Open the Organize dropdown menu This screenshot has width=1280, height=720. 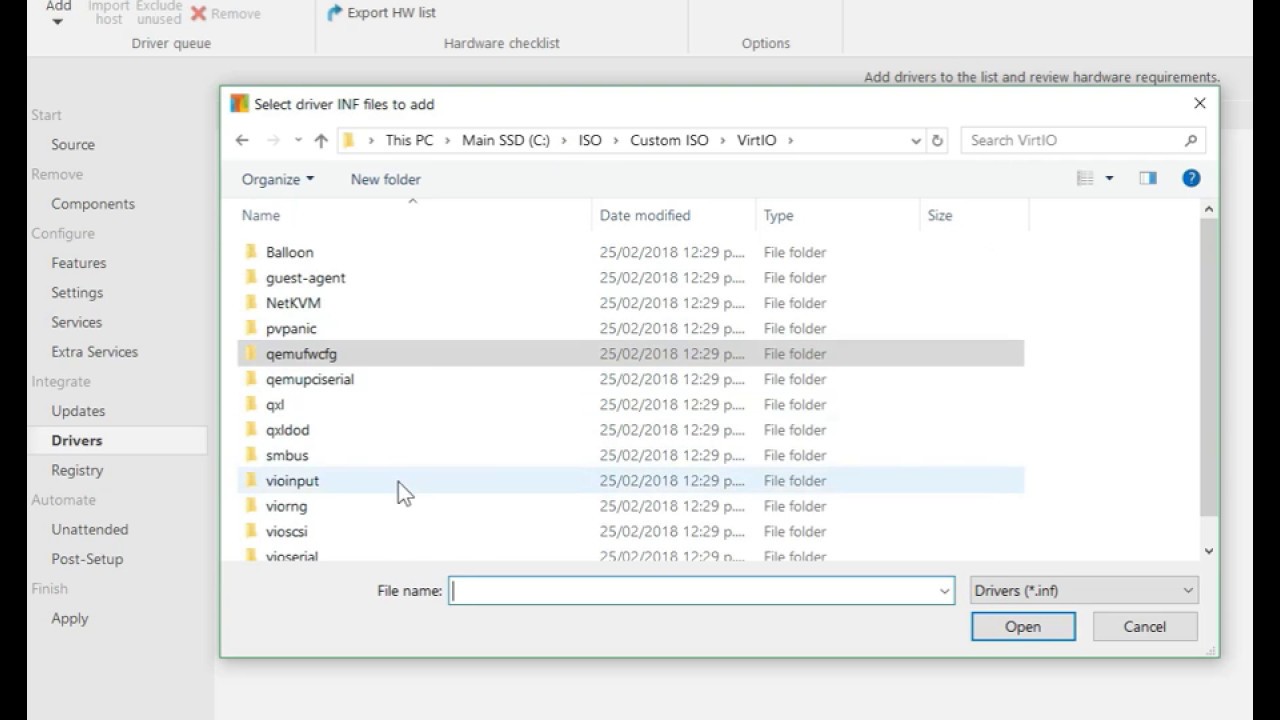pos(278,179)
